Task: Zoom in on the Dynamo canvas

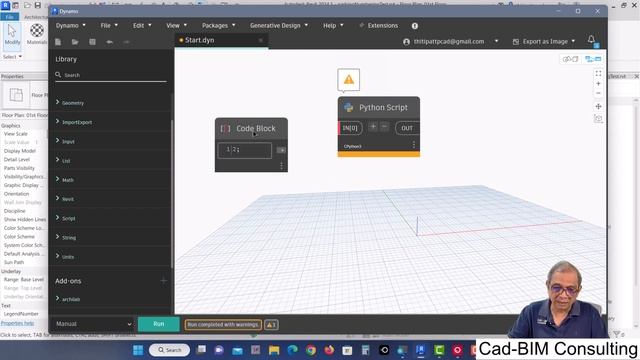Action: [x=598, y=84]
